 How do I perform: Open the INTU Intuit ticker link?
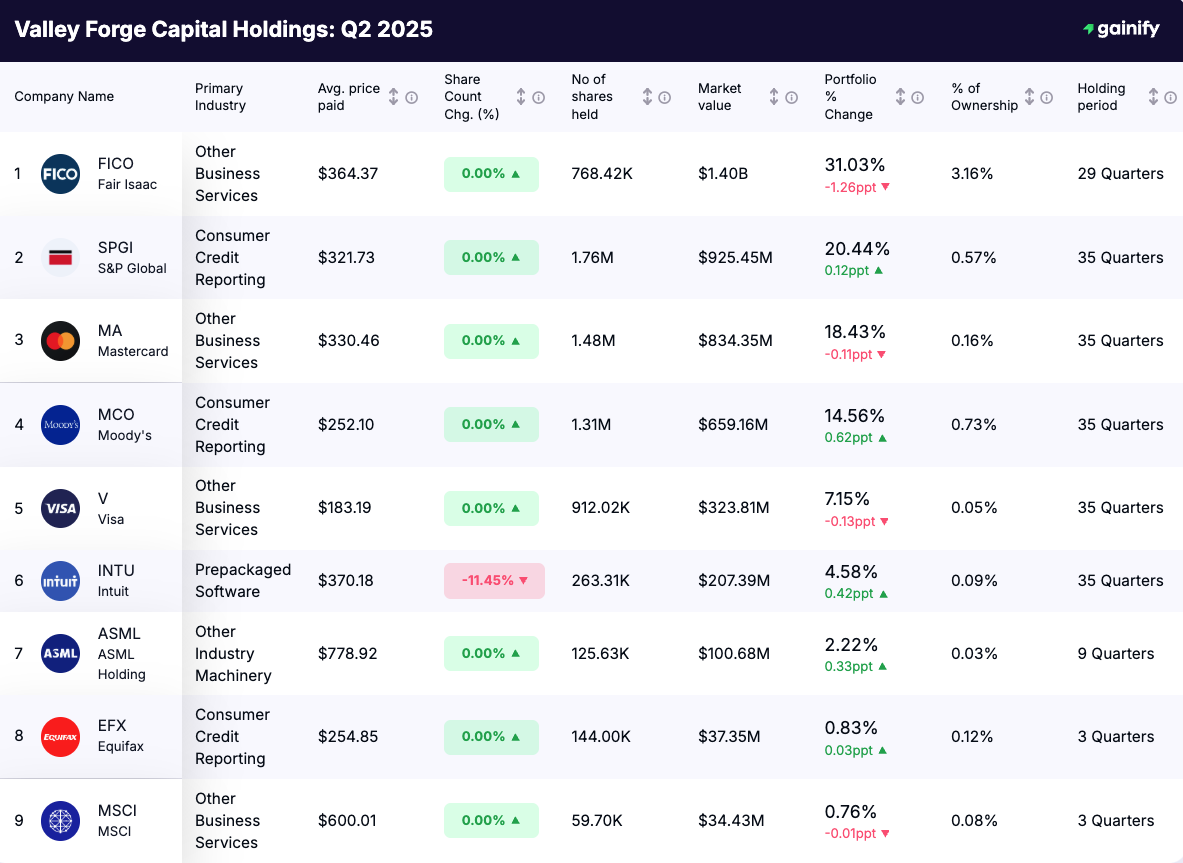[116, 581]
